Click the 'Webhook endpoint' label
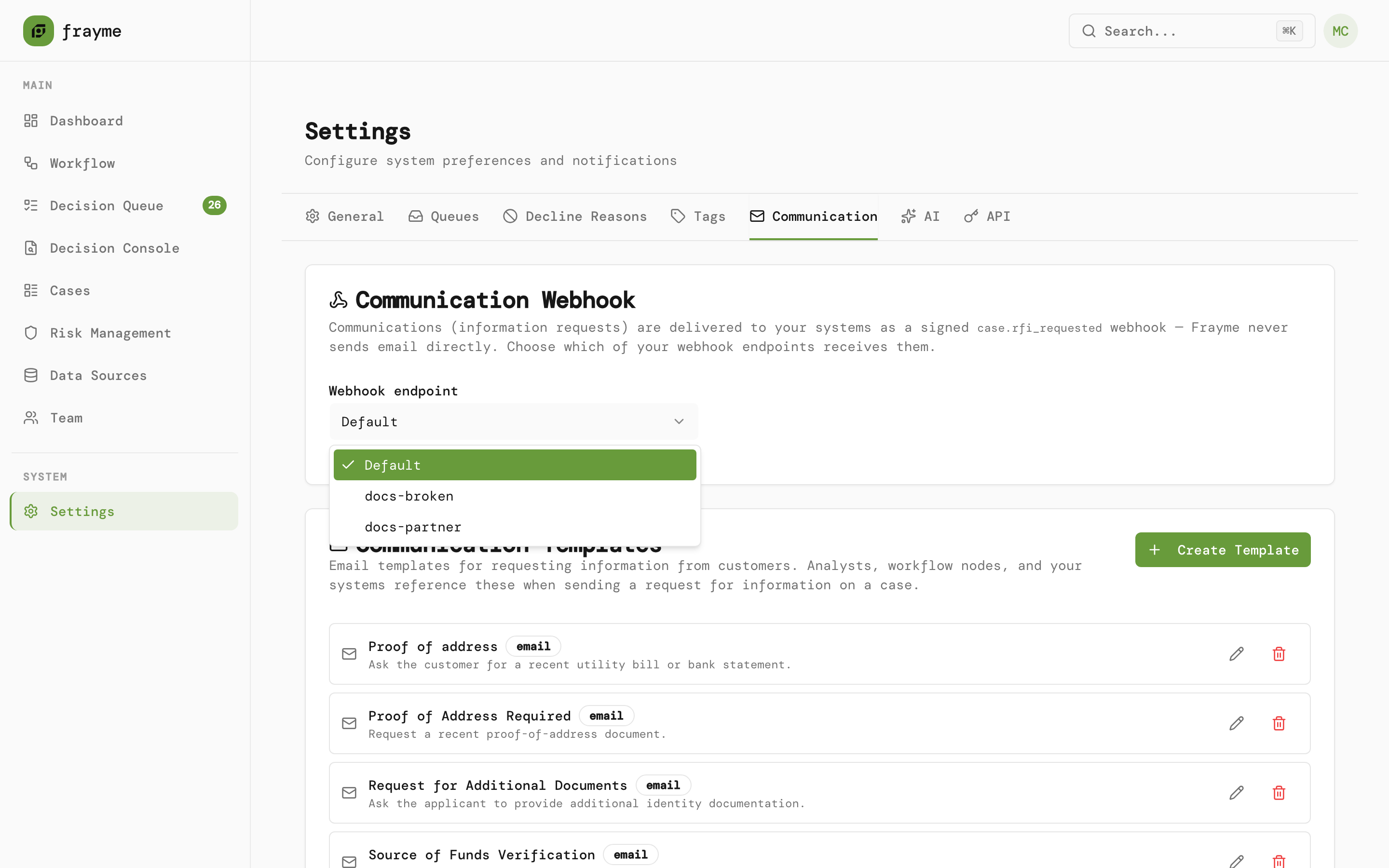 click(x=393, y=391)
